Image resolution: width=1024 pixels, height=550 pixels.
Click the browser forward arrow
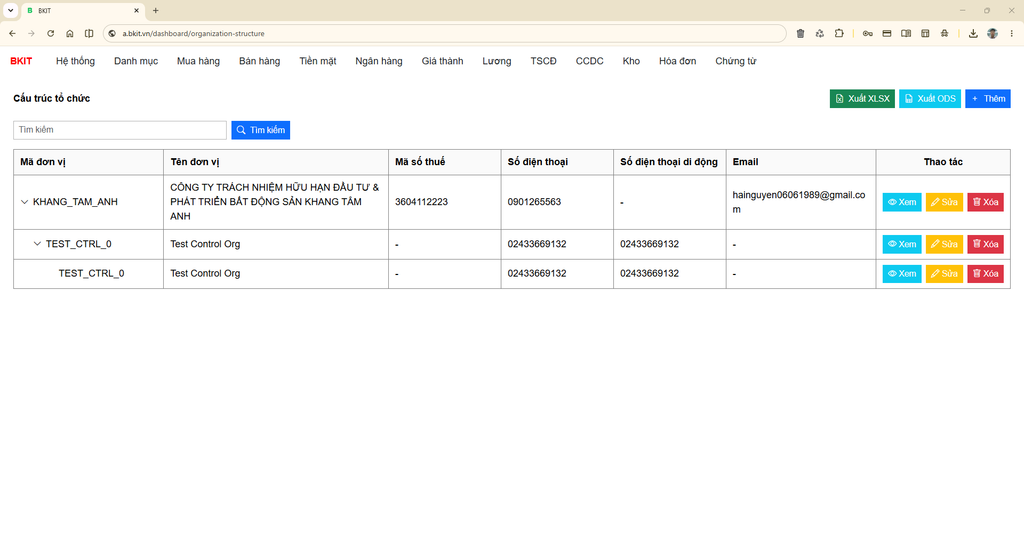(x=31, y=33)
